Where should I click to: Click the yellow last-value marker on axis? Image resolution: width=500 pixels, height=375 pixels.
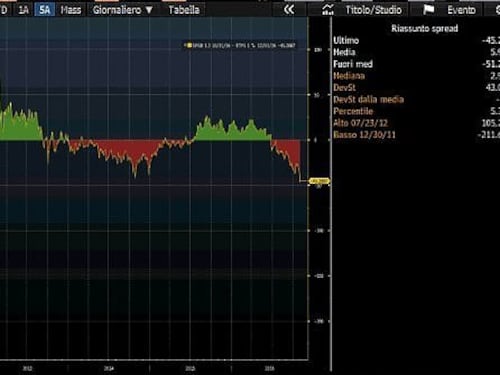point(319,181)
